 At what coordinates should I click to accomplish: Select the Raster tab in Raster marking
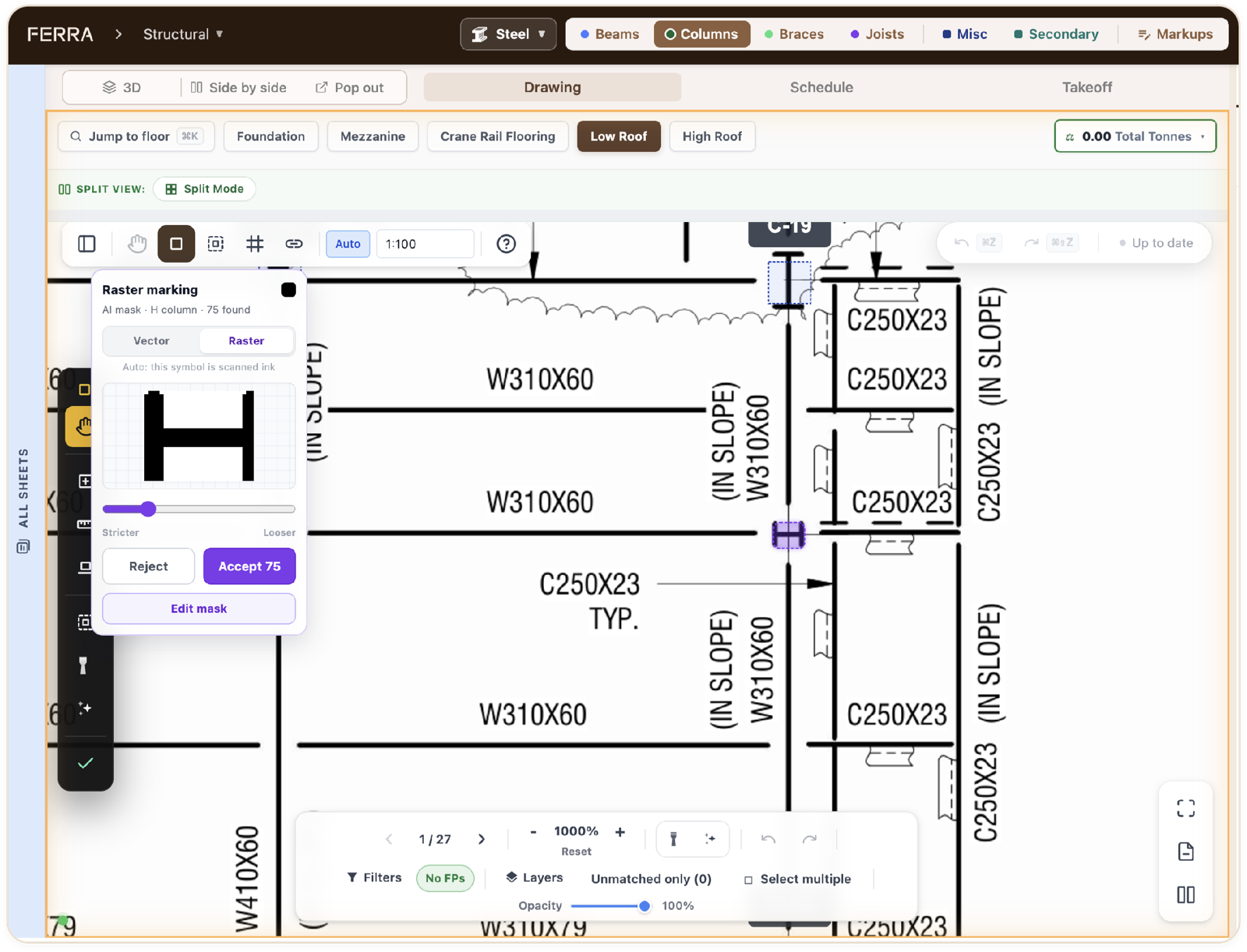point(246,340)
